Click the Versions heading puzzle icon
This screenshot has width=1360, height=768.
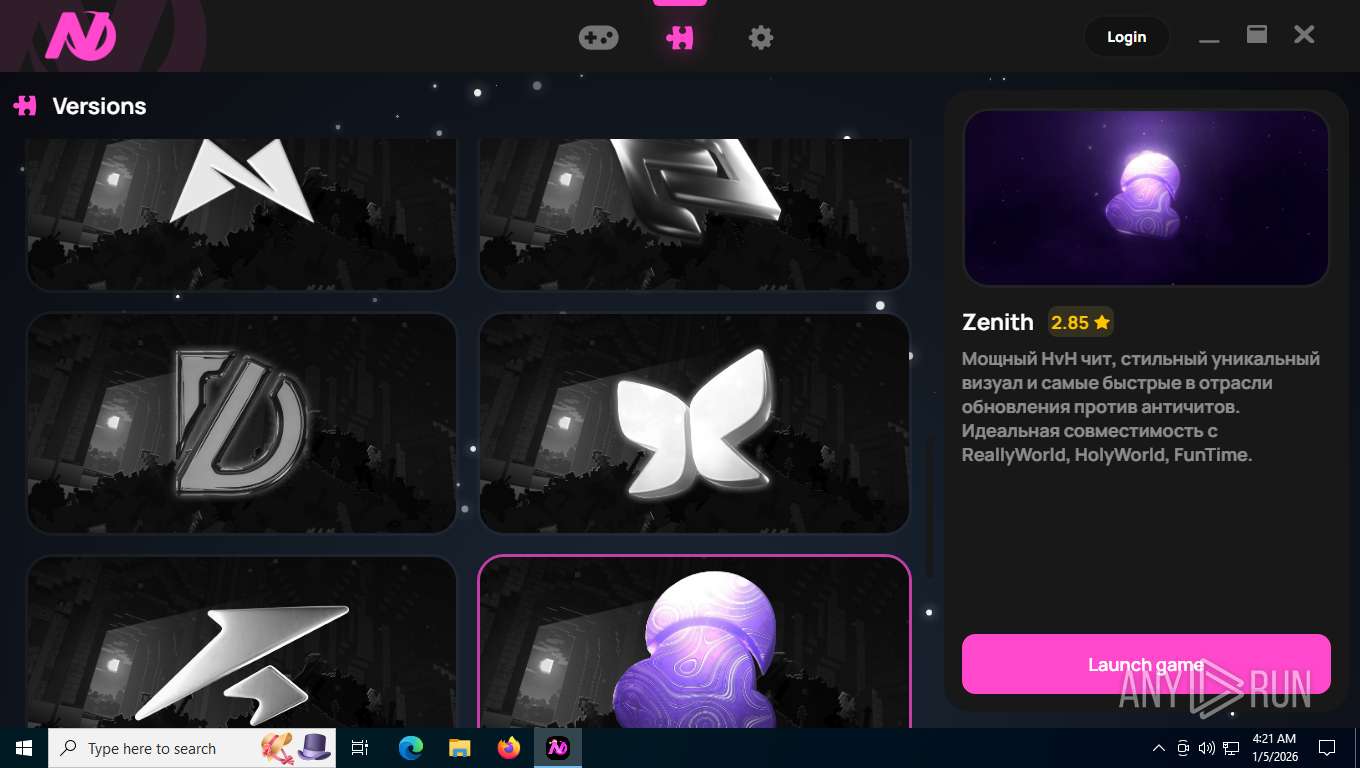(25, 105)
